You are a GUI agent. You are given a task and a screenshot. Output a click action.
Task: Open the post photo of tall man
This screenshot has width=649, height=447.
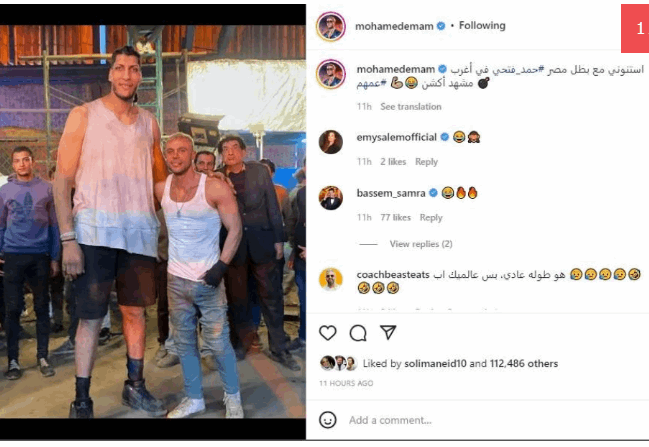coord(153,221)
